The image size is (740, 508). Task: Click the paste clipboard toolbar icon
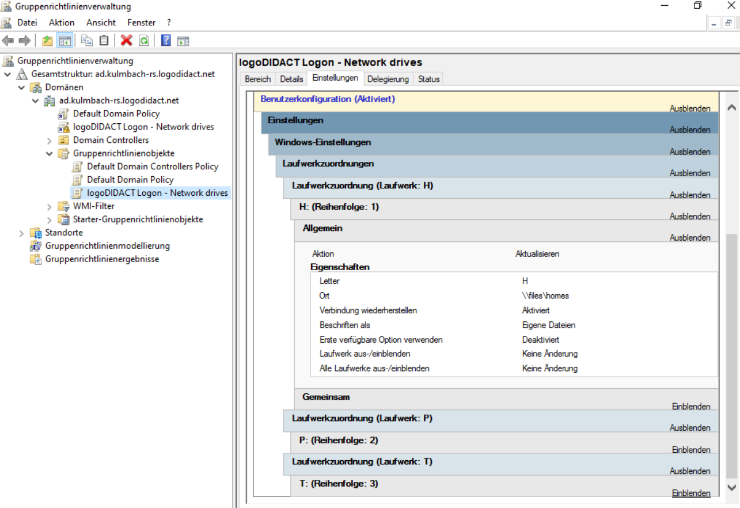(x=104, y=41)
